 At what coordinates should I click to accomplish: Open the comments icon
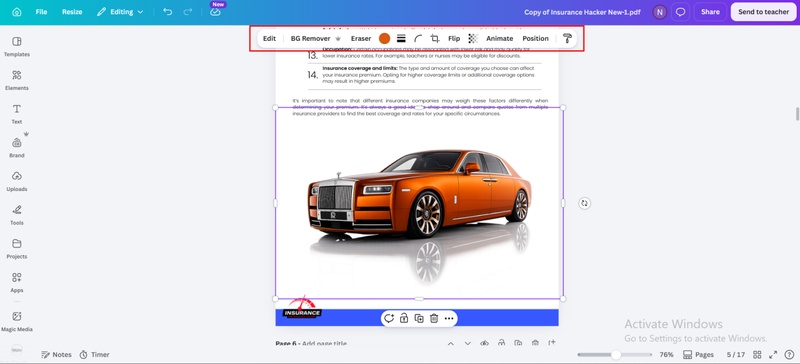tap(681, 12)
